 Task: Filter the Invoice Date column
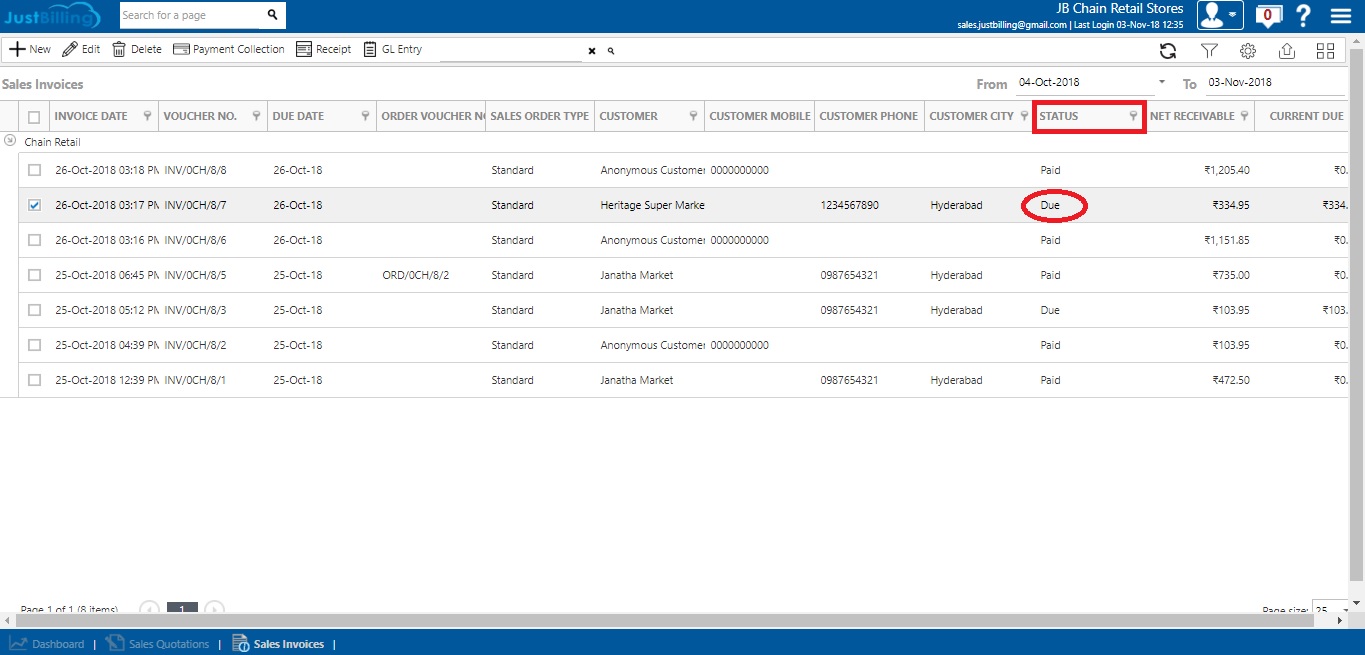pos(147,116)
